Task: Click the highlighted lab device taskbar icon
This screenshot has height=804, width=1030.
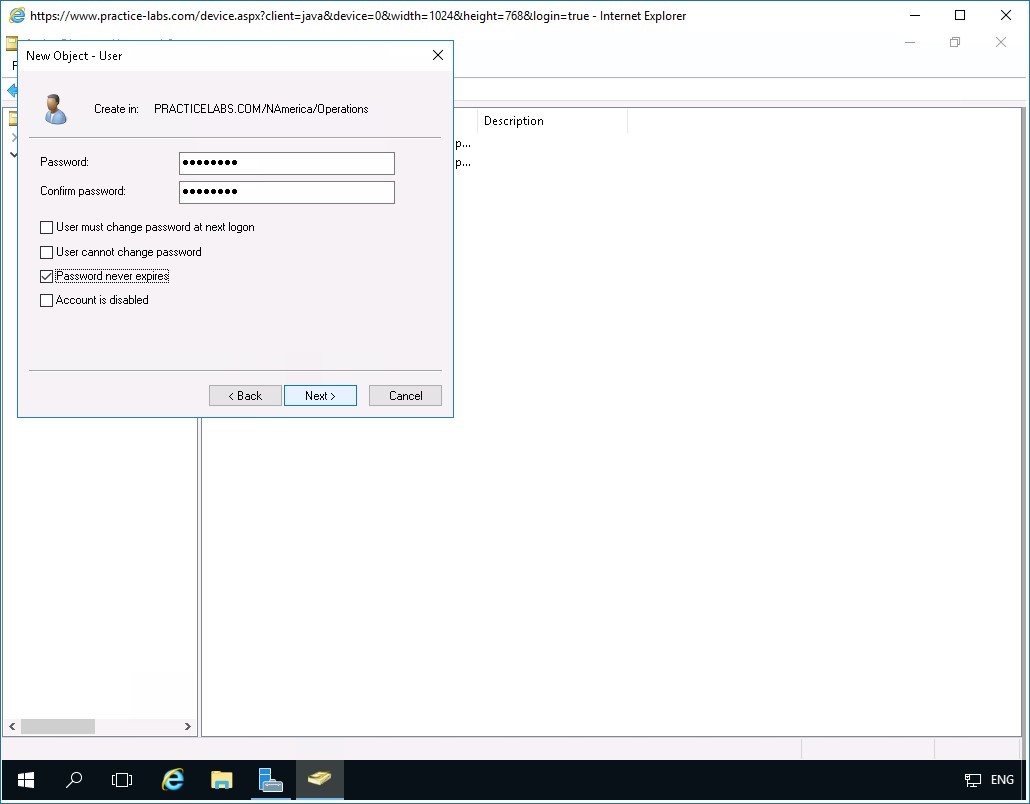Action: click(319, 780)
